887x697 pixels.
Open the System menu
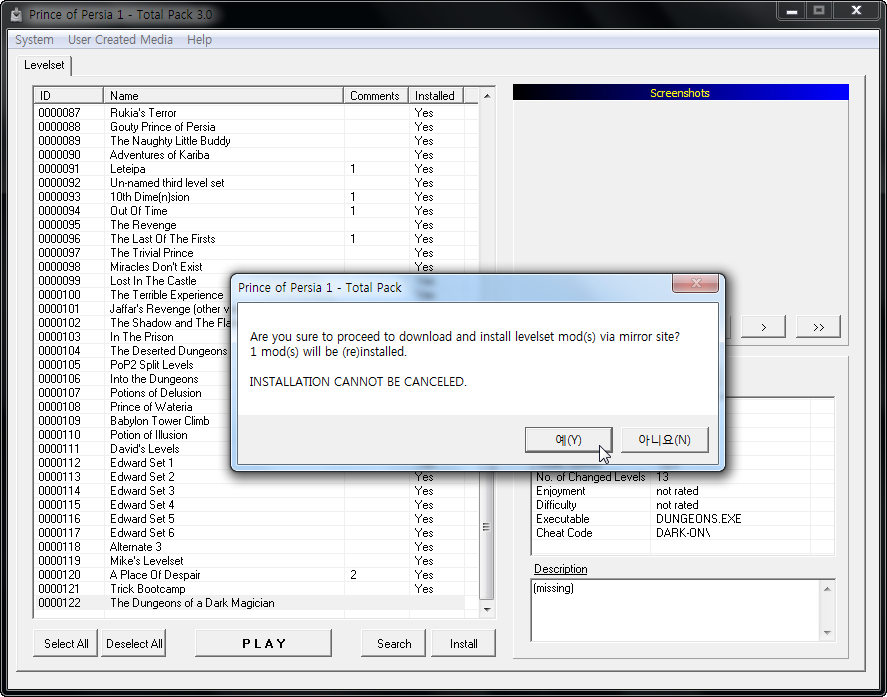(35, 40)
